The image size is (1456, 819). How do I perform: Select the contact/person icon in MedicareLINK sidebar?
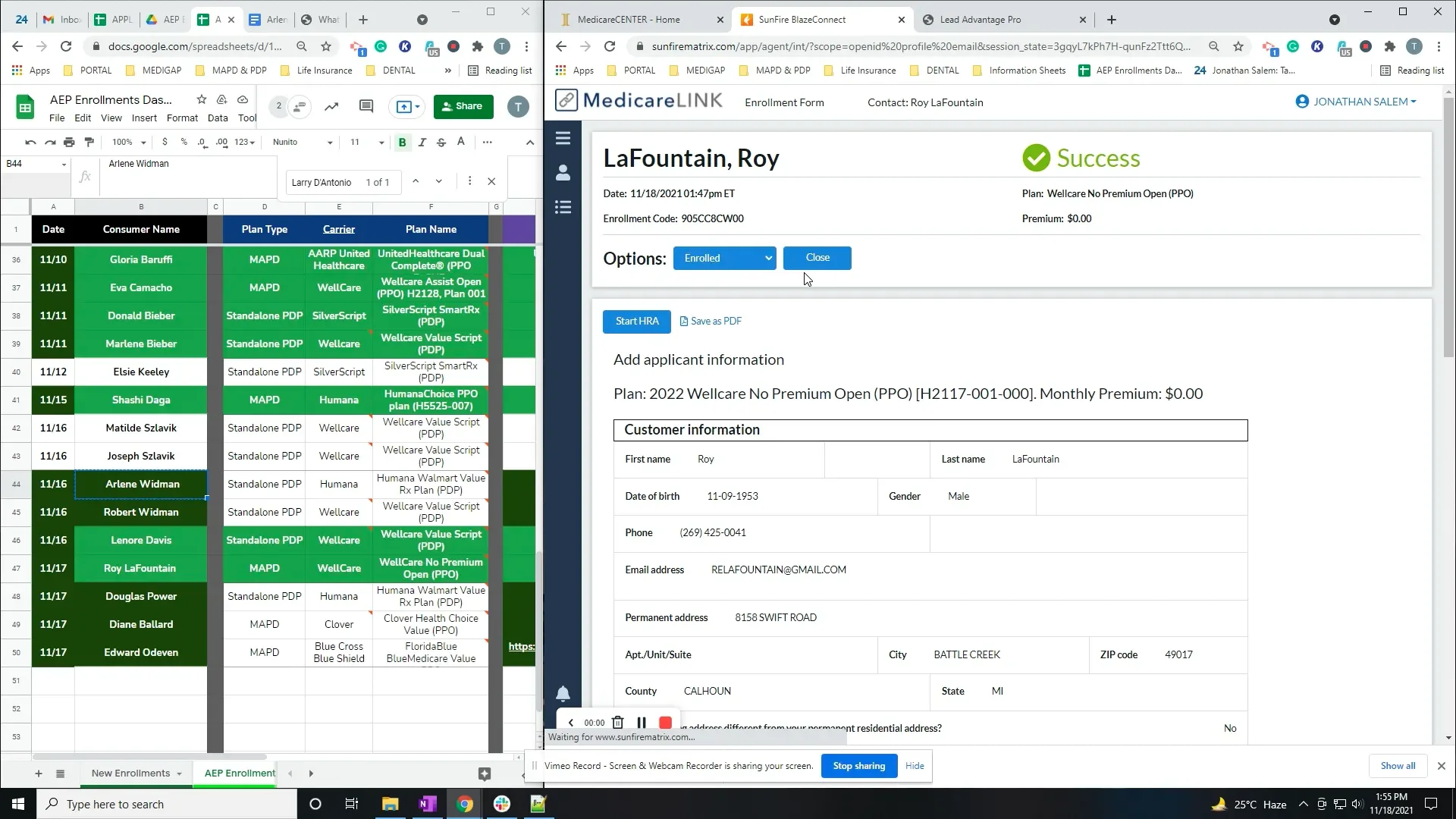(563, 173)
